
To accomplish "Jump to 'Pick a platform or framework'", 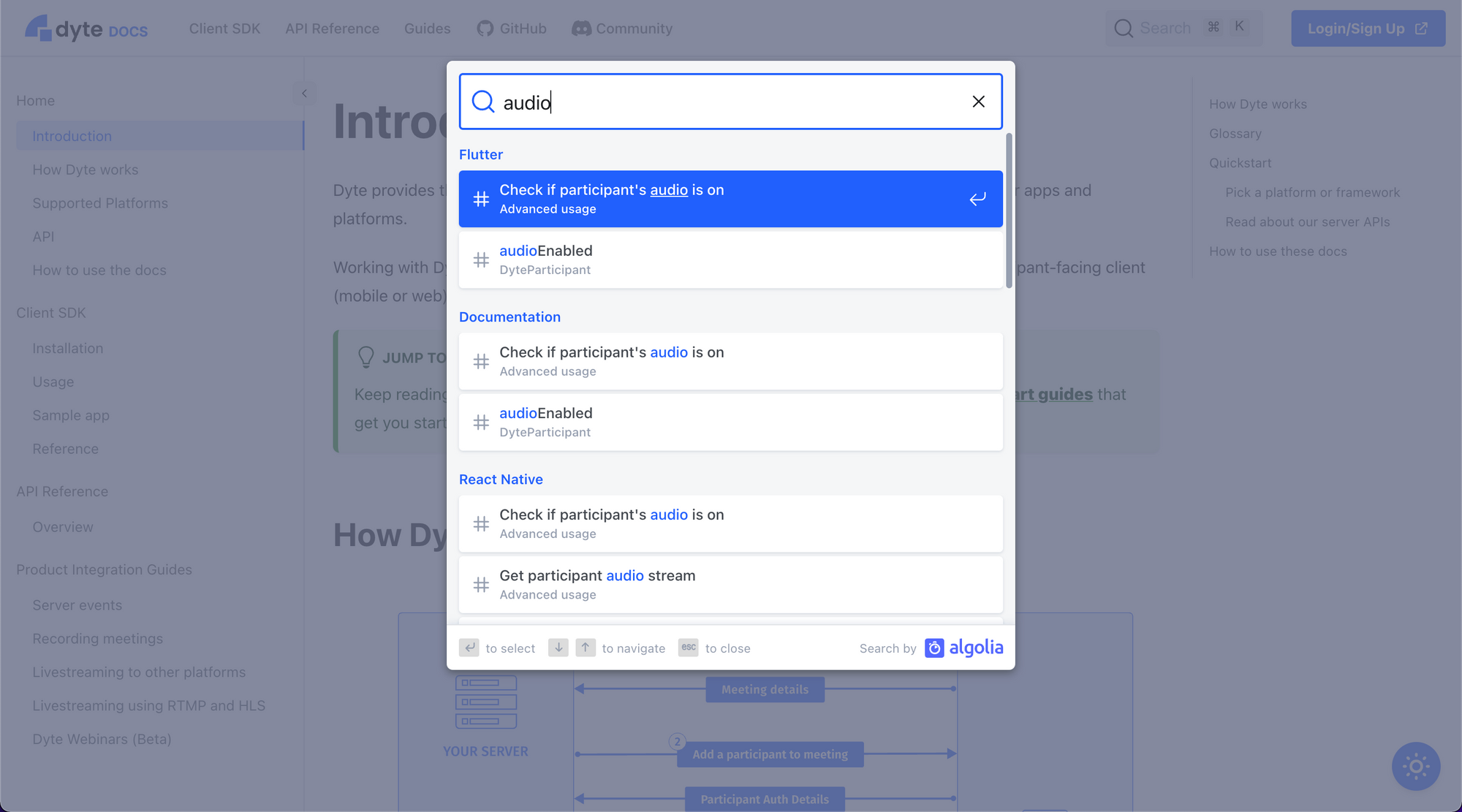I will pos(1312,192).
